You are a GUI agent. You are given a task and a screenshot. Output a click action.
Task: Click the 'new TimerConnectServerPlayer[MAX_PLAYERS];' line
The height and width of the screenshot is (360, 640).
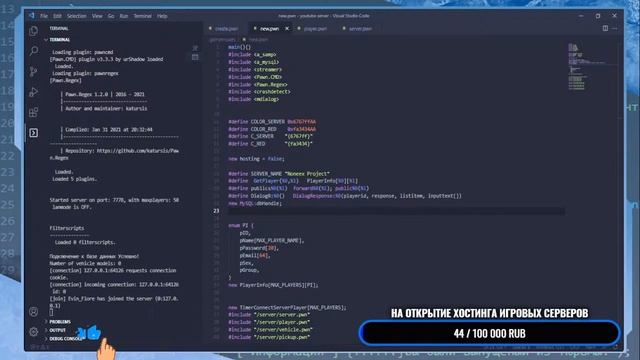coord(287,307)
